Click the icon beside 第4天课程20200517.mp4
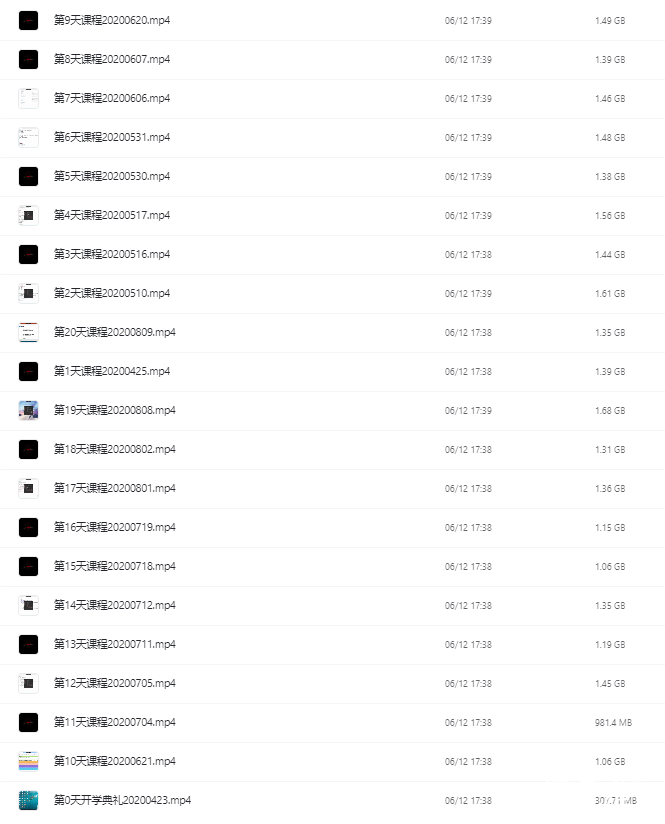 (28, 215)
